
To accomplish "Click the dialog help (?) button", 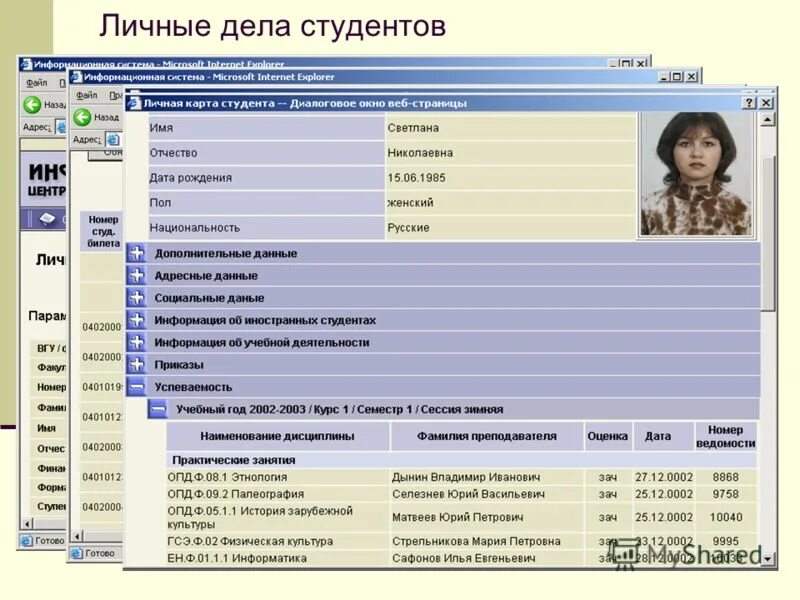I will tap(749, 102).
